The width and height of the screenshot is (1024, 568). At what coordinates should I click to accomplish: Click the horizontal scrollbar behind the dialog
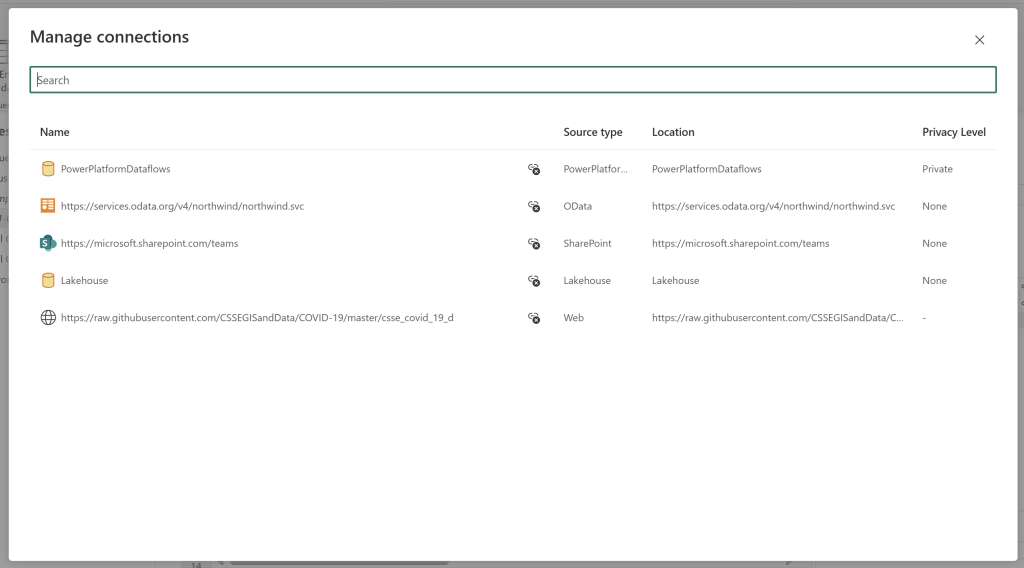click(x=339, y=563)
